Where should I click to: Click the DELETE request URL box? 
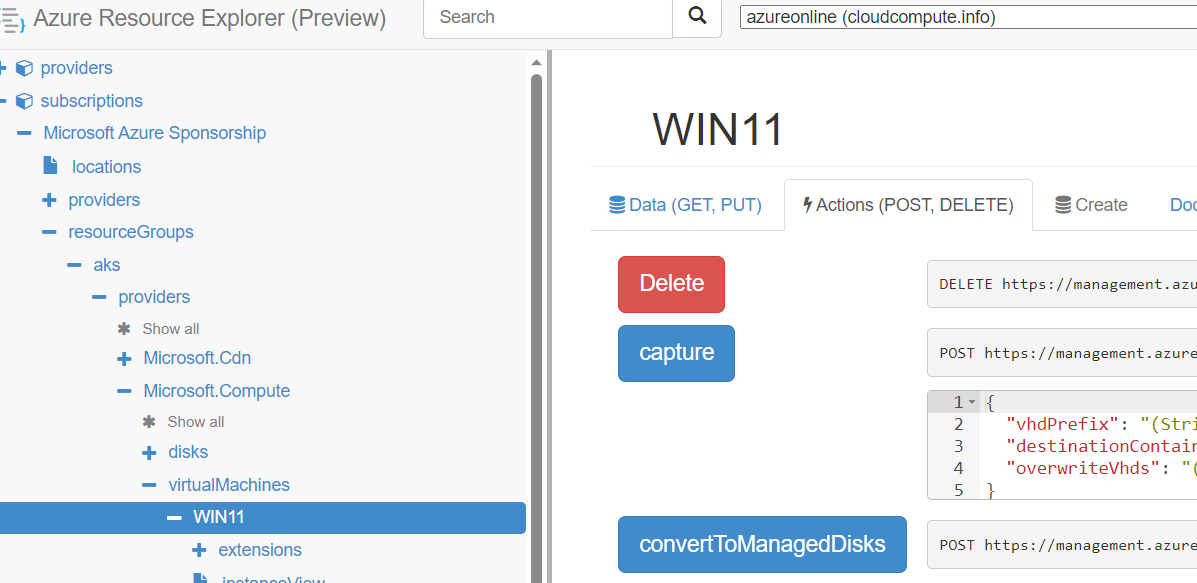click(1062, 284)
